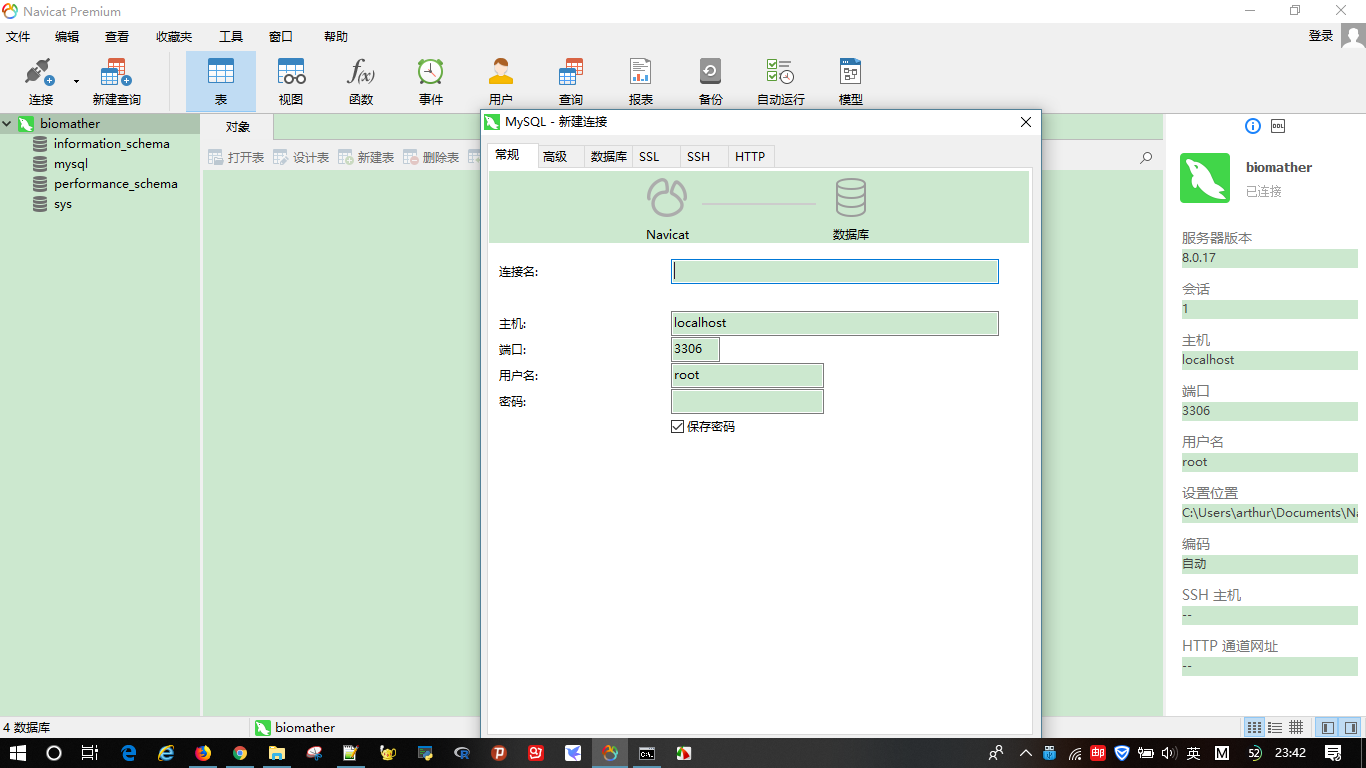This screenshot has width=1366, height=768.
Task: Toggle the left navigation pane button
Action: [1328, 727]
